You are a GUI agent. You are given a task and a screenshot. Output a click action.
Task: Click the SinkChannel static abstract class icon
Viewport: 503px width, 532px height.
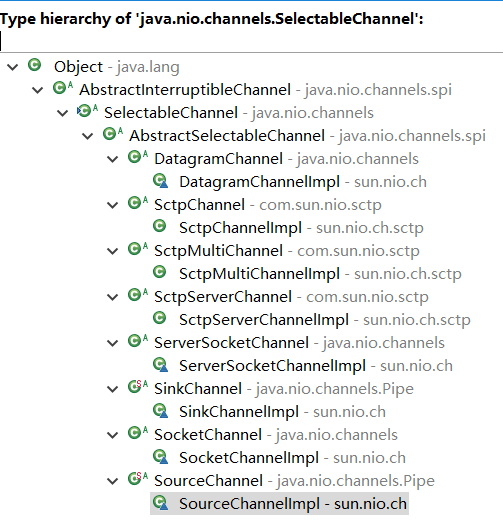pyautogui.click(x=138, y=387)
